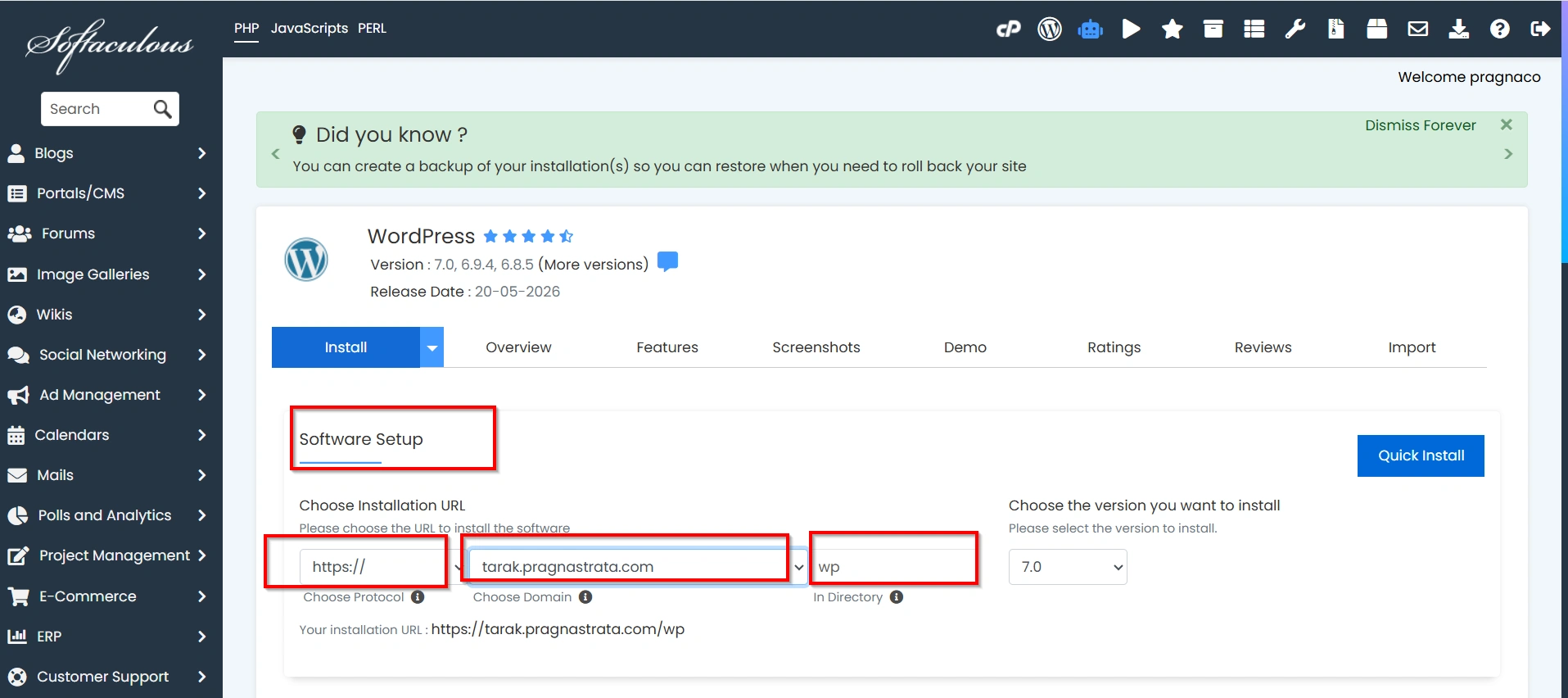
Task: Click the WordPress logo beside the title
Action: 306,260
